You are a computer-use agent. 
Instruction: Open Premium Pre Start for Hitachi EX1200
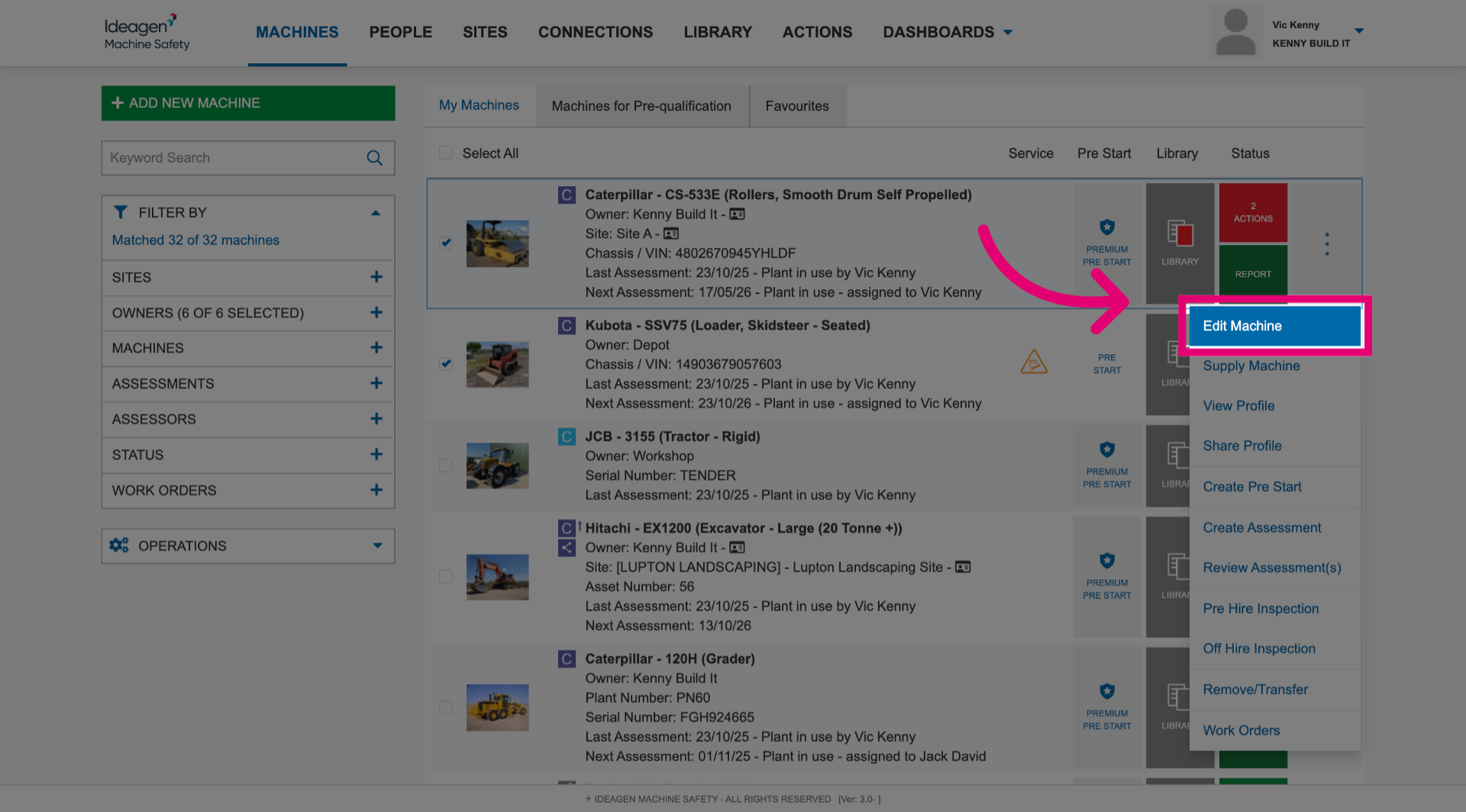1107,577
